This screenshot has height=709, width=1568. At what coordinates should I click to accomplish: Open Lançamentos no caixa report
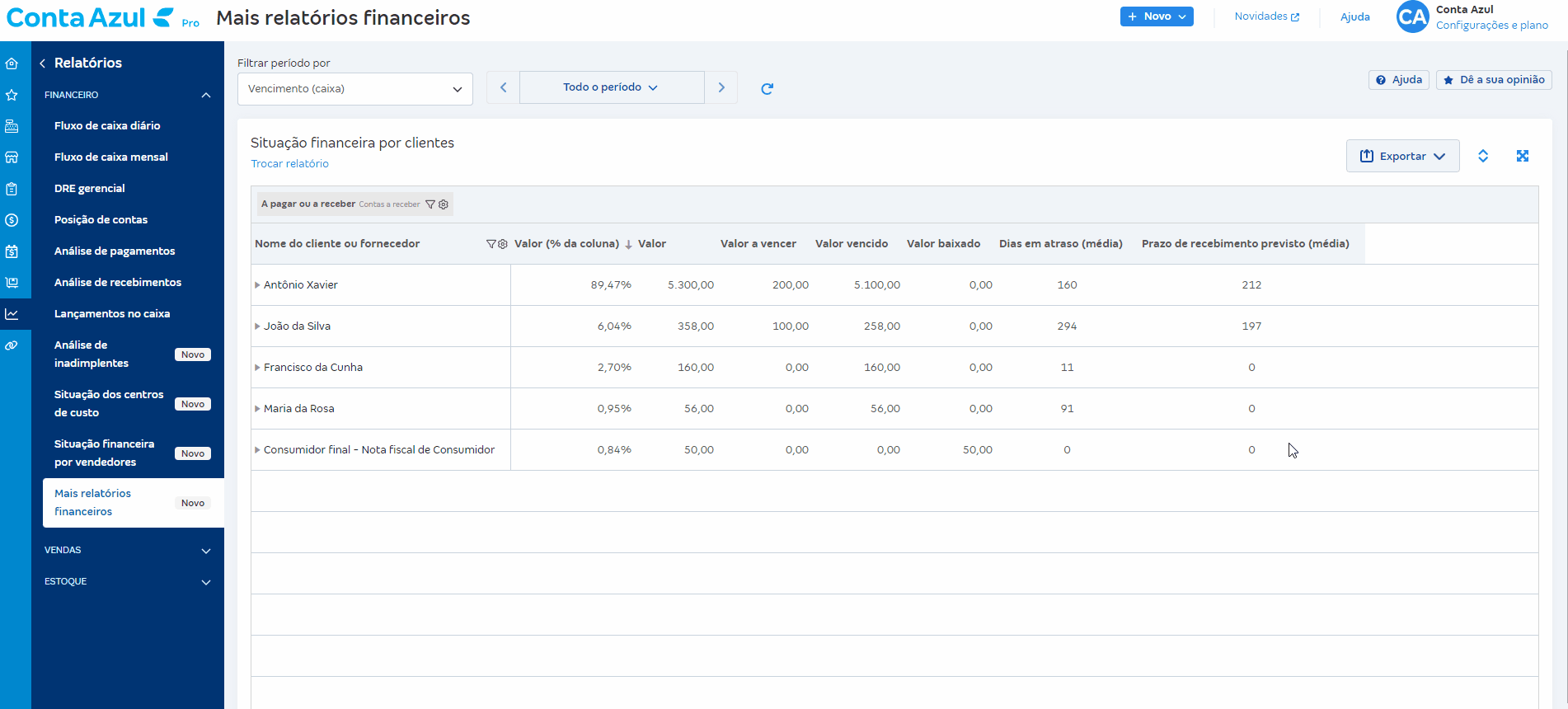pyautogui.click(x=112, y=314)
